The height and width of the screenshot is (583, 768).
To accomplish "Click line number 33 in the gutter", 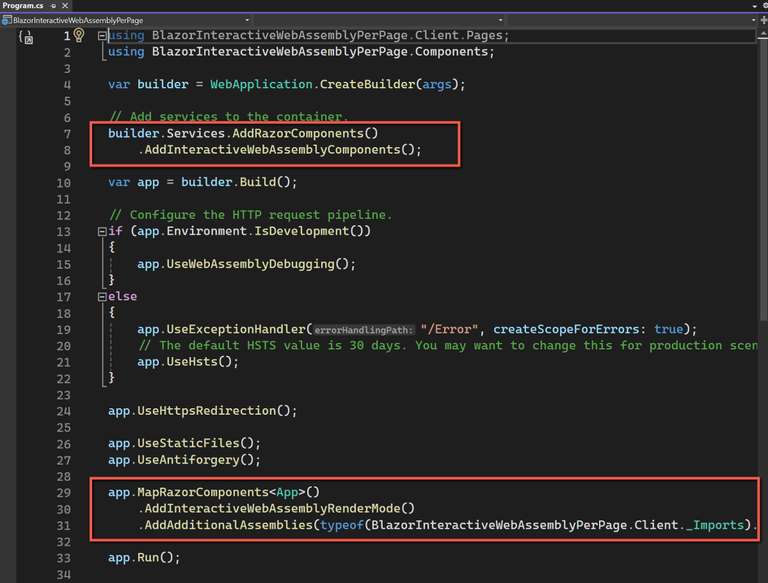I will [62, 557].
